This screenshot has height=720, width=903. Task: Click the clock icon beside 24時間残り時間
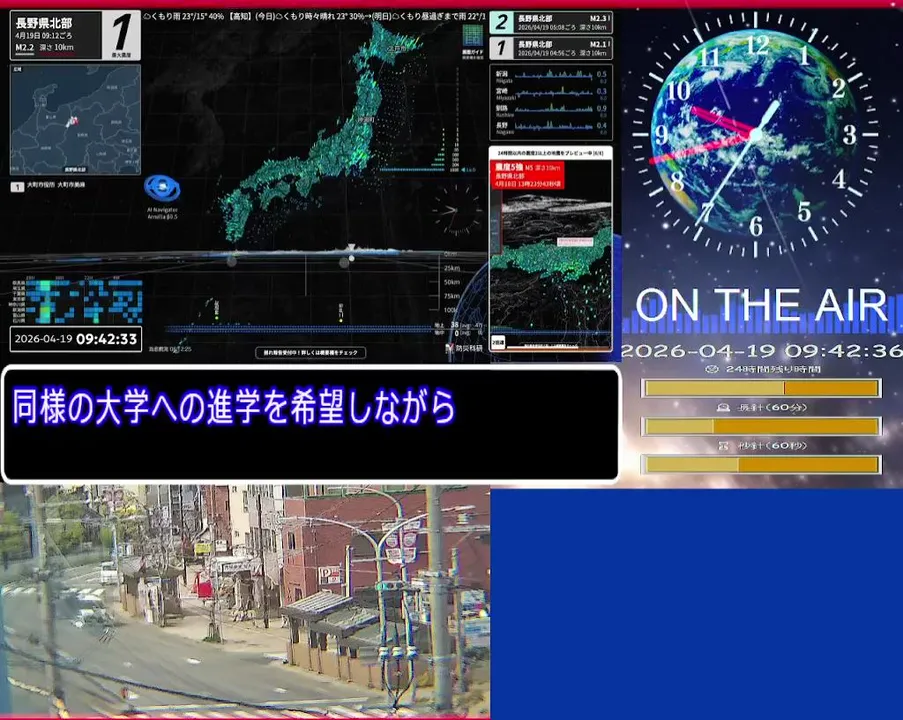712,369
